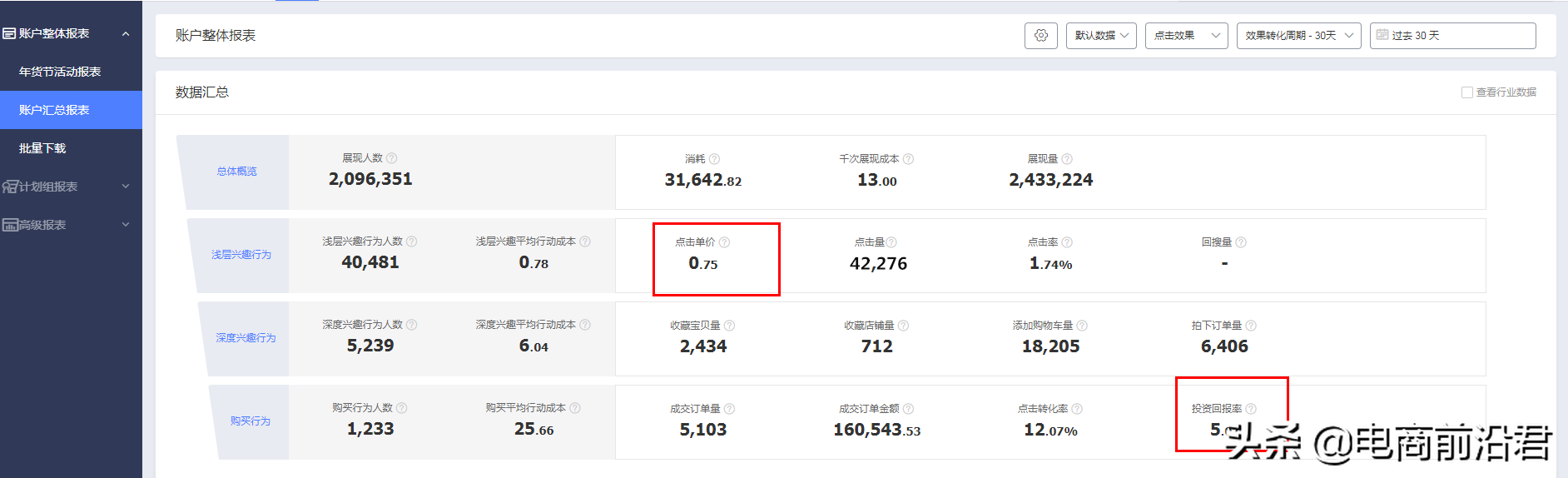
Task: Click the 展现人数 value 2,096,351
Action: coord(370,179)
